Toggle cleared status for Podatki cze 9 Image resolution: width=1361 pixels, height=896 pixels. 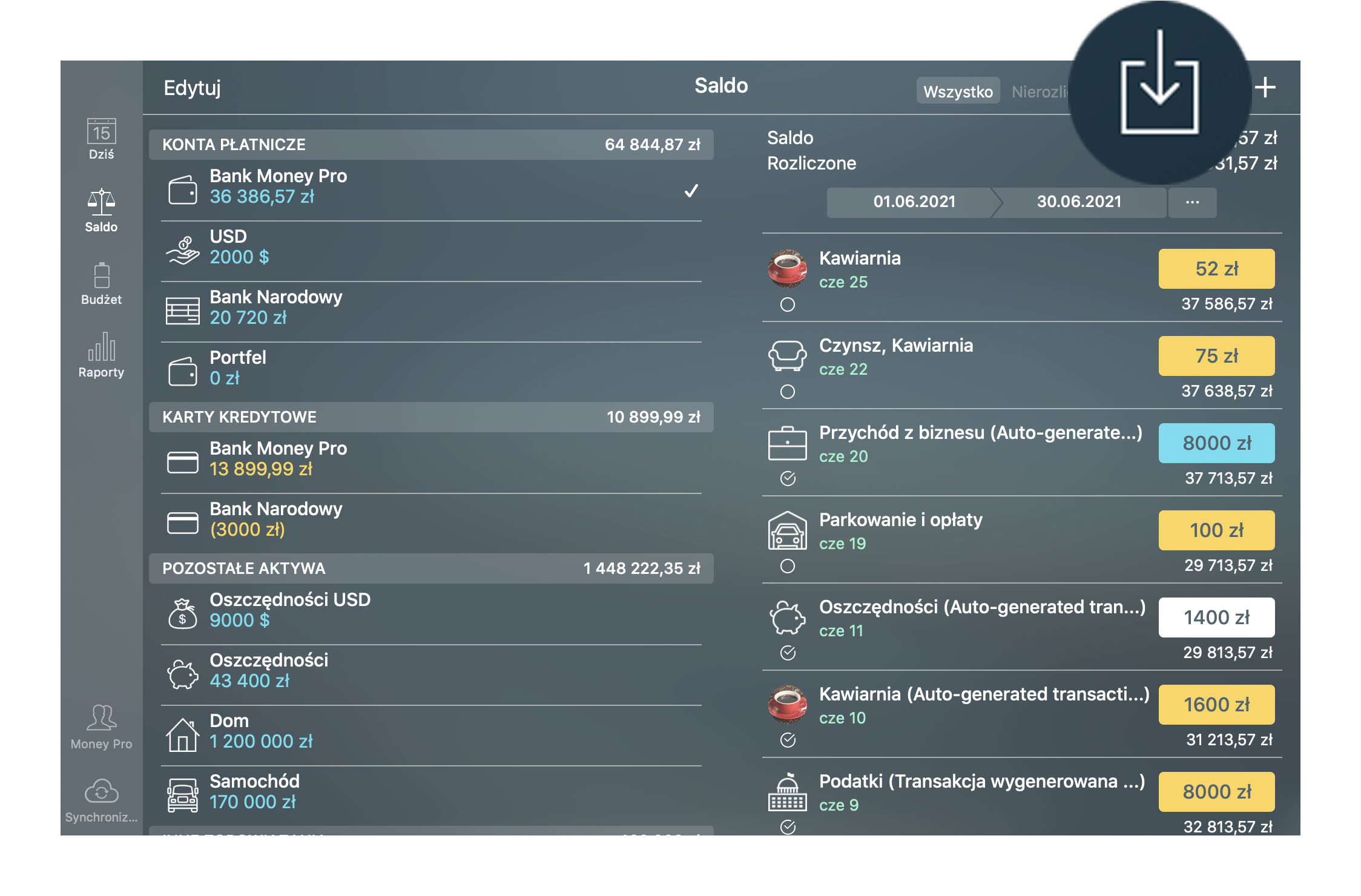click(788, 827)
